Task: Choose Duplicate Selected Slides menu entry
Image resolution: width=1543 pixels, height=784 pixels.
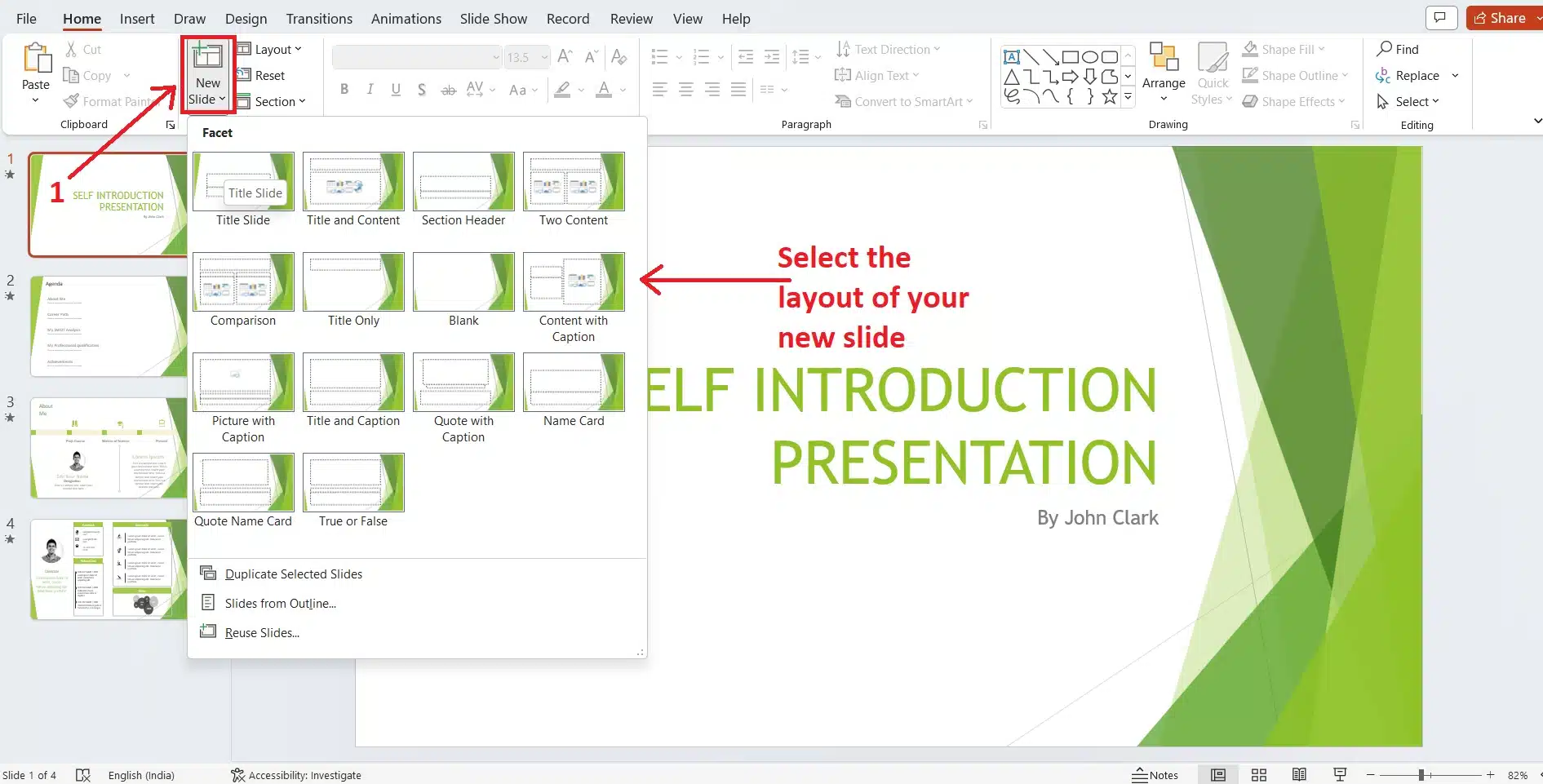Action: pyautogui.click(x=293, y=574)
